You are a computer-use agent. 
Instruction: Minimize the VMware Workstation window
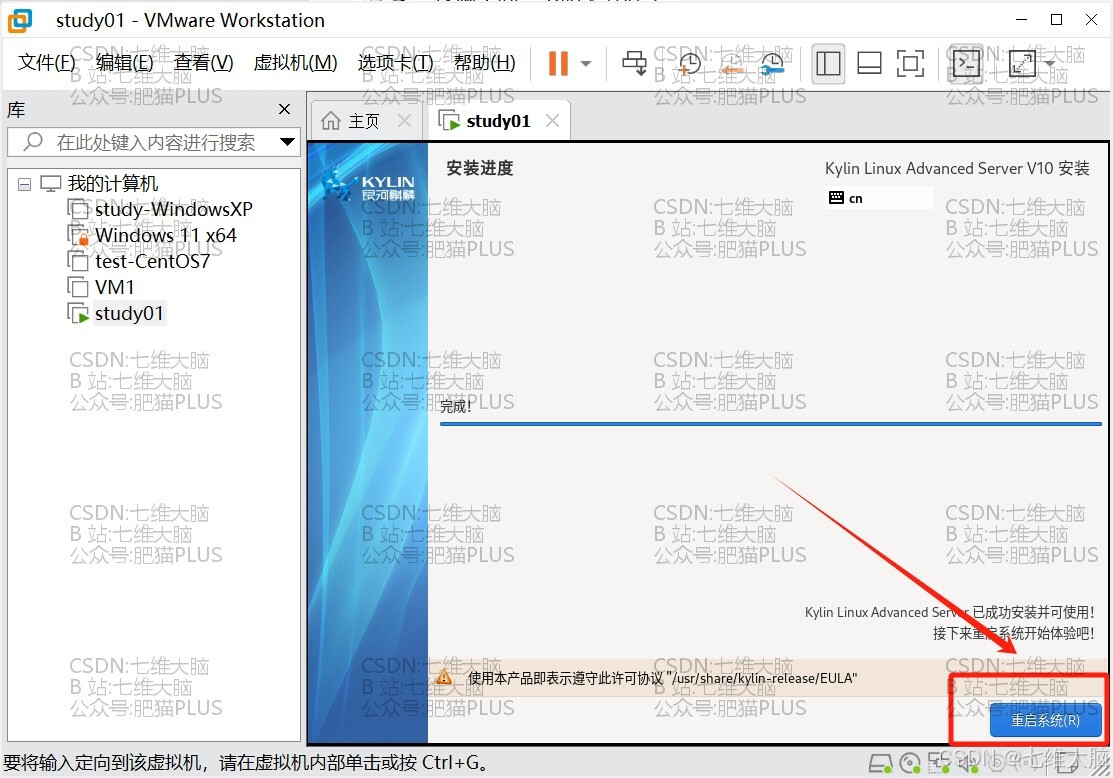tap(1021, 20)
